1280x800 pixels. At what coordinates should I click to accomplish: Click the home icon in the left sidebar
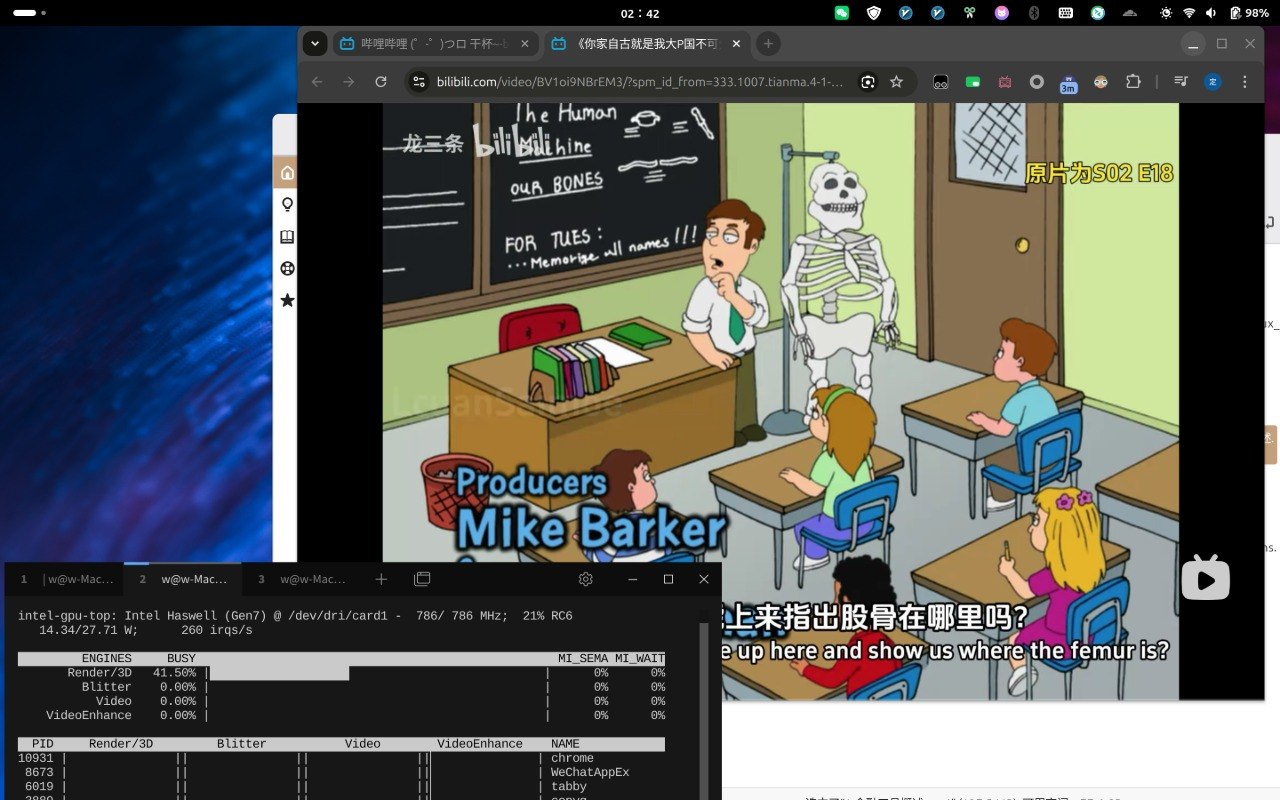287,173
